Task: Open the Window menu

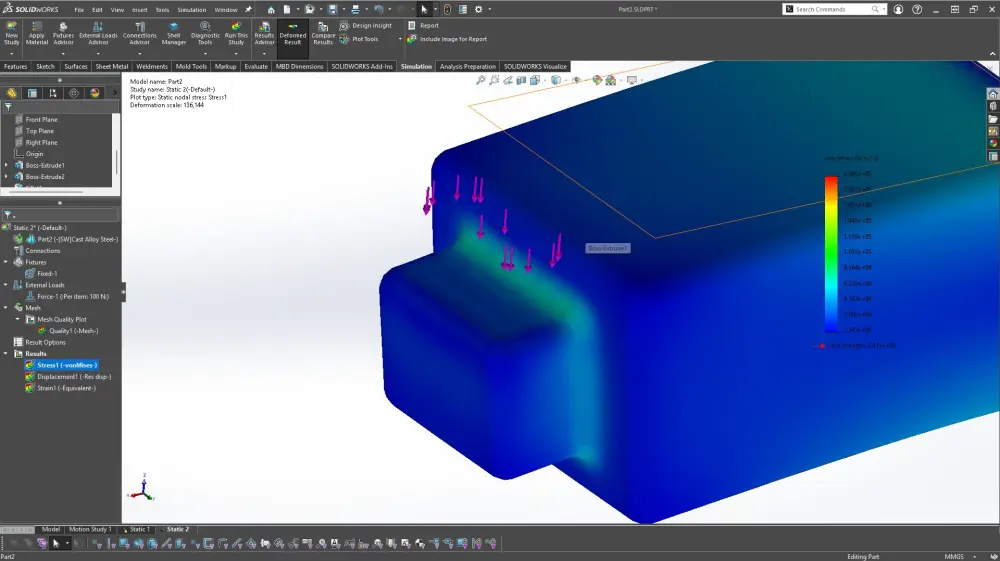Action: click(x=226, y=10)
